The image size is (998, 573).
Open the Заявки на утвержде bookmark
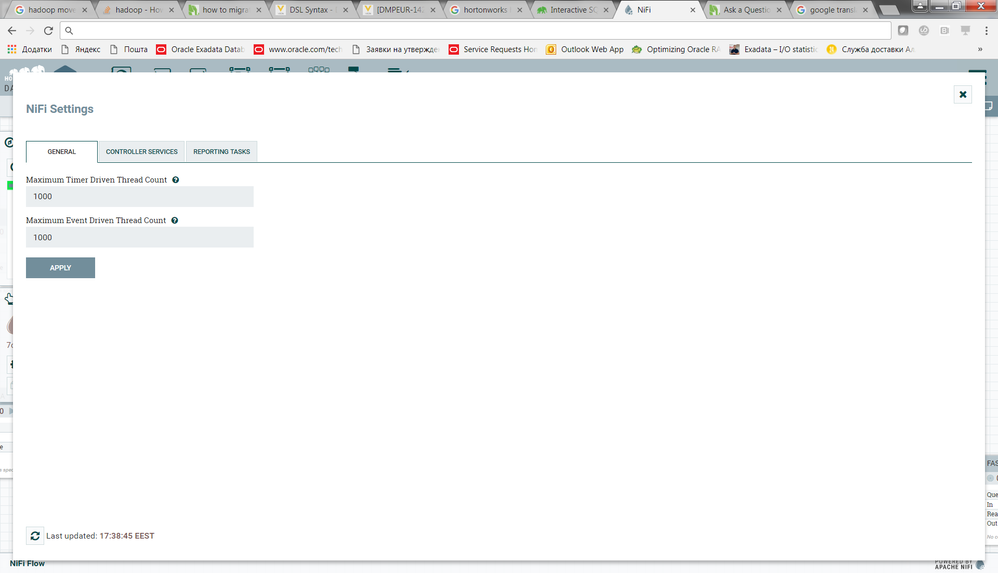(x=395, y=49)
